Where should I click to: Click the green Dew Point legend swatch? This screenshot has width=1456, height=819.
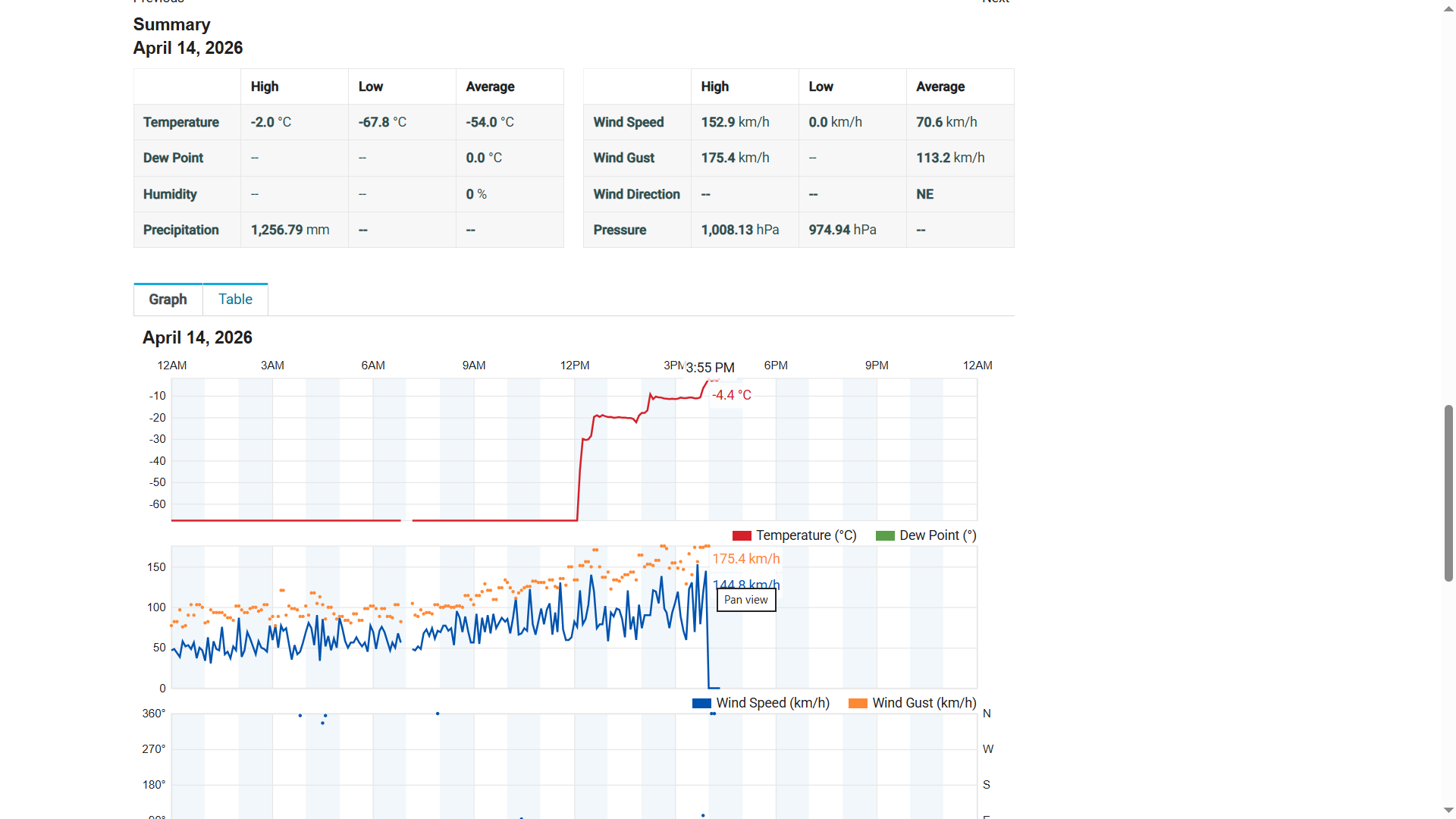pos(885,535)
